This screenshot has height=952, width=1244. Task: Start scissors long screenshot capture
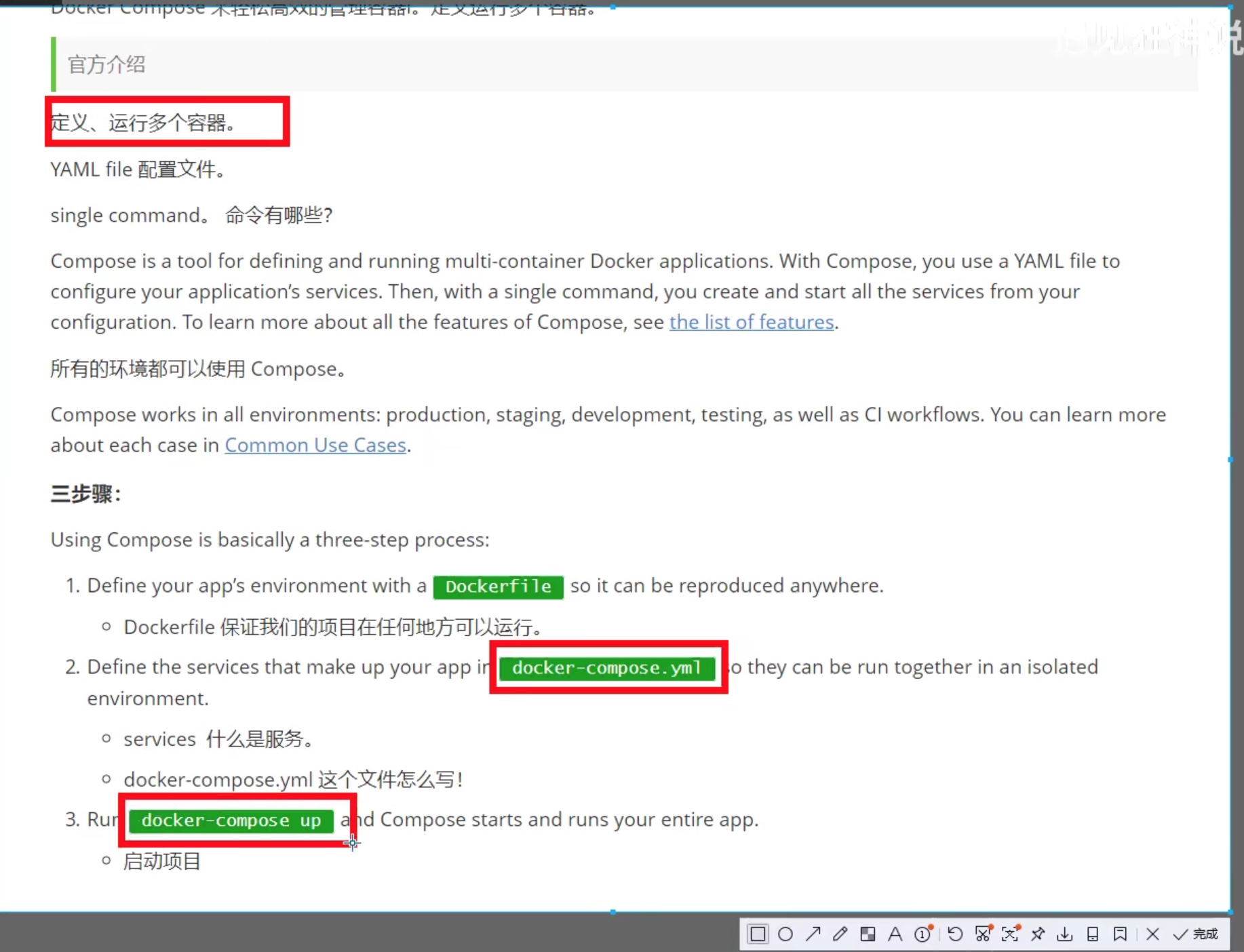pyautogui.click(x=983, y=934)
